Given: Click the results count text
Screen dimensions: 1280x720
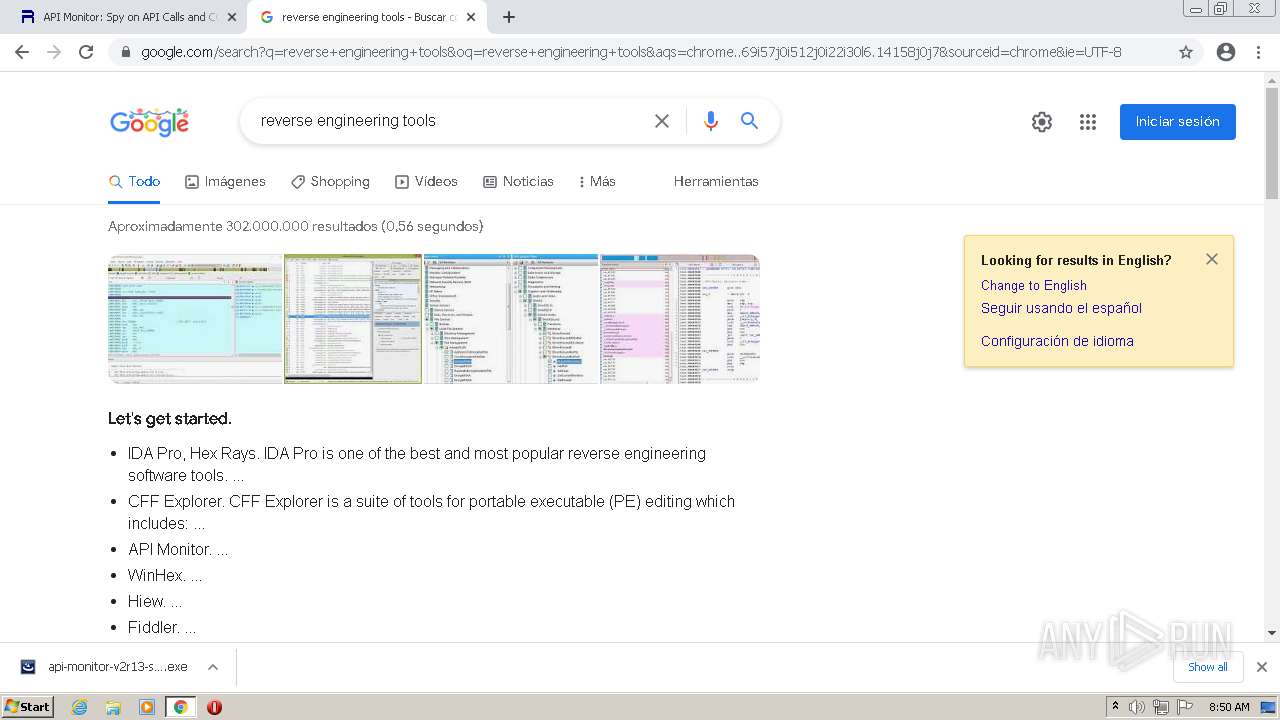Looking at the screenshot, I should pos(296,227).
